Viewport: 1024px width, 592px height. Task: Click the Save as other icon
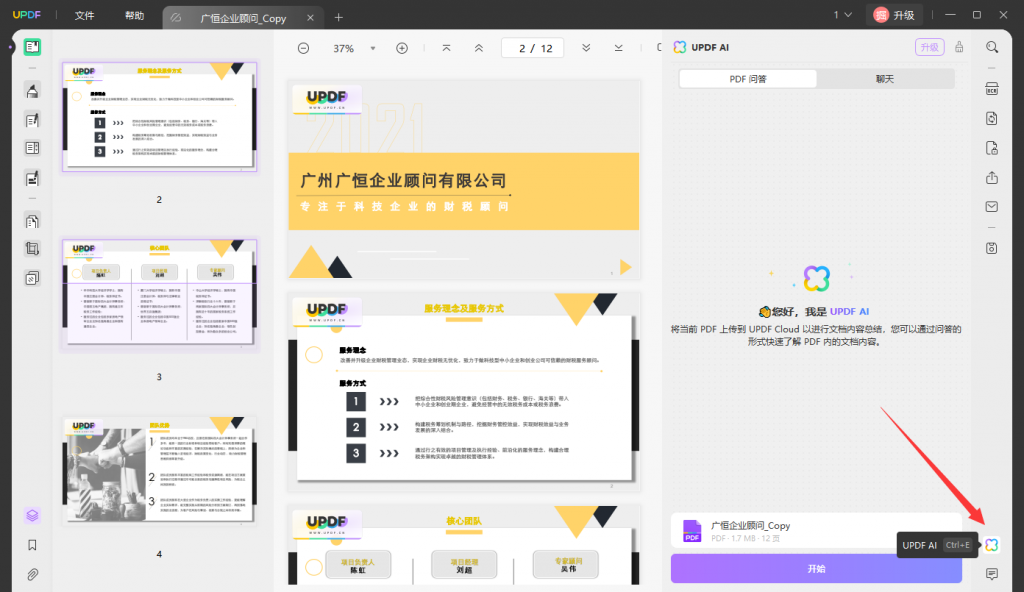point(991,248)
